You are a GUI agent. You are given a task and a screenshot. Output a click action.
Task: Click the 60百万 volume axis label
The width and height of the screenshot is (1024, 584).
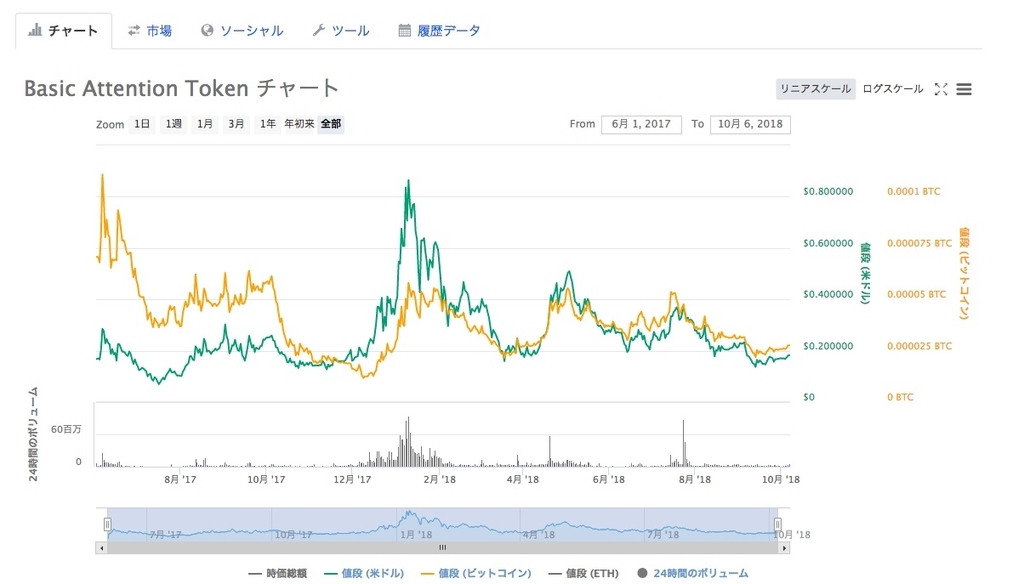coord(66,429)
